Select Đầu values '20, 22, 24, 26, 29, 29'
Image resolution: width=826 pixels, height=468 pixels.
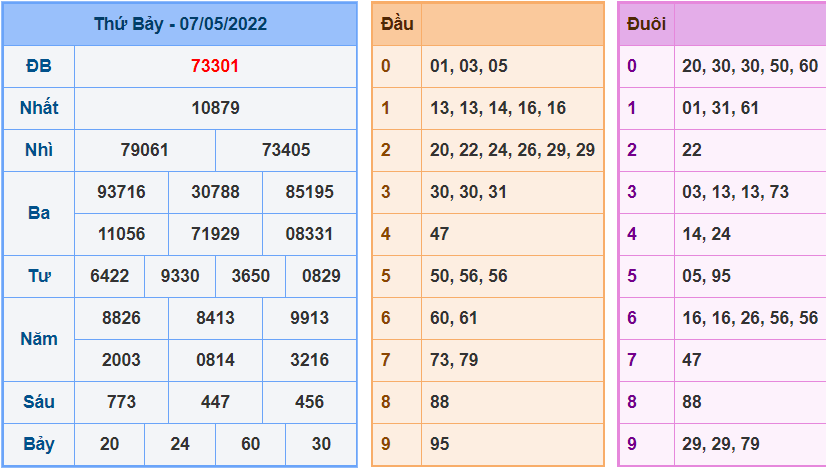[x=513, y=150]
